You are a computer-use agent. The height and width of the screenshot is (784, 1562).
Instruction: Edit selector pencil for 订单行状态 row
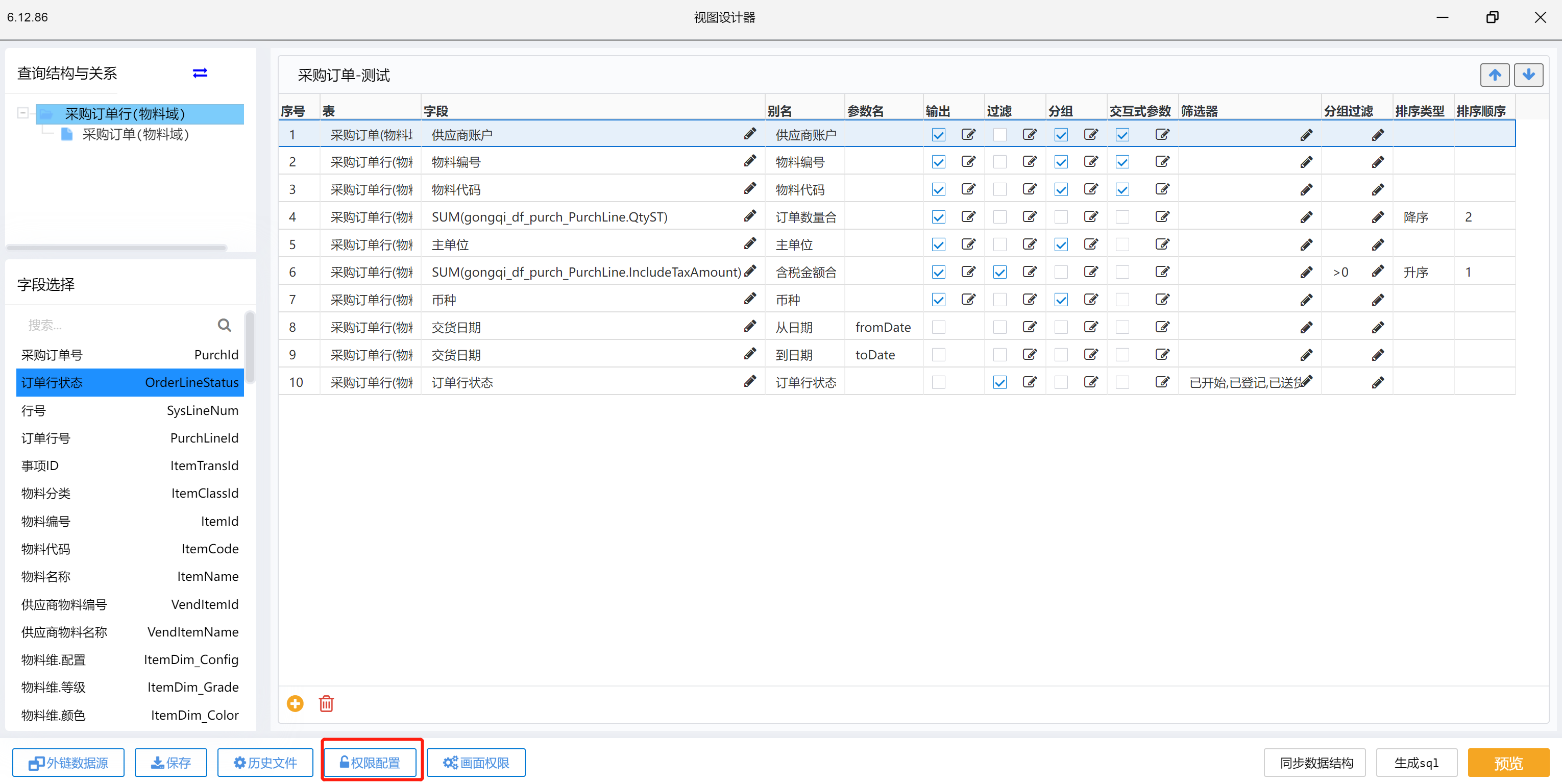point(1307,382)
